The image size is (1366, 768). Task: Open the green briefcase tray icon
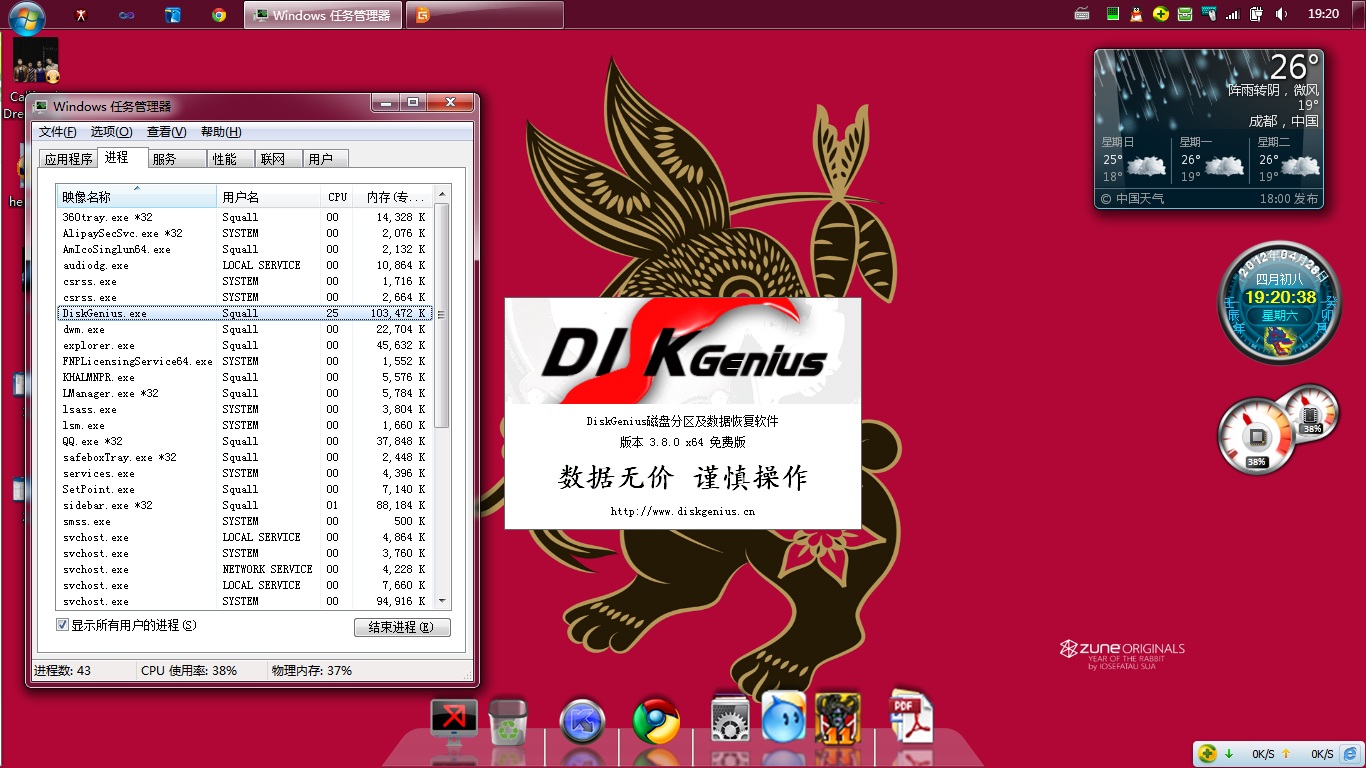coord(1184,14)
